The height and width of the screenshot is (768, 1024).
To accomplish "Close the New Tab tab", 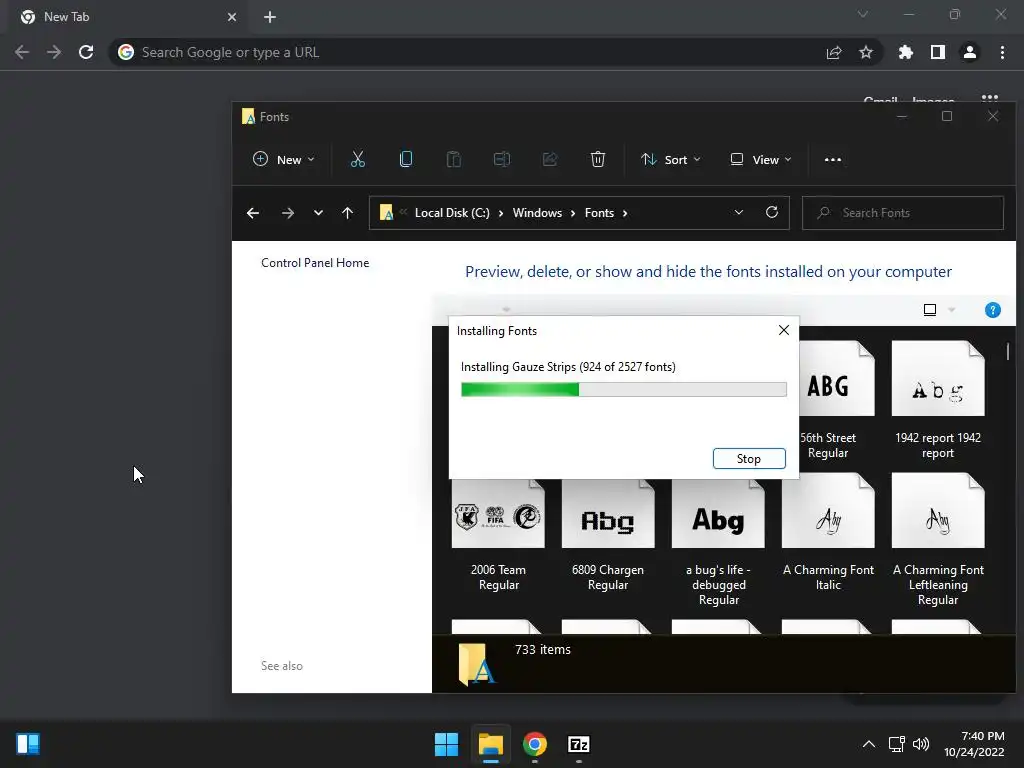I will pyautogui.click(x=232, y=17).
